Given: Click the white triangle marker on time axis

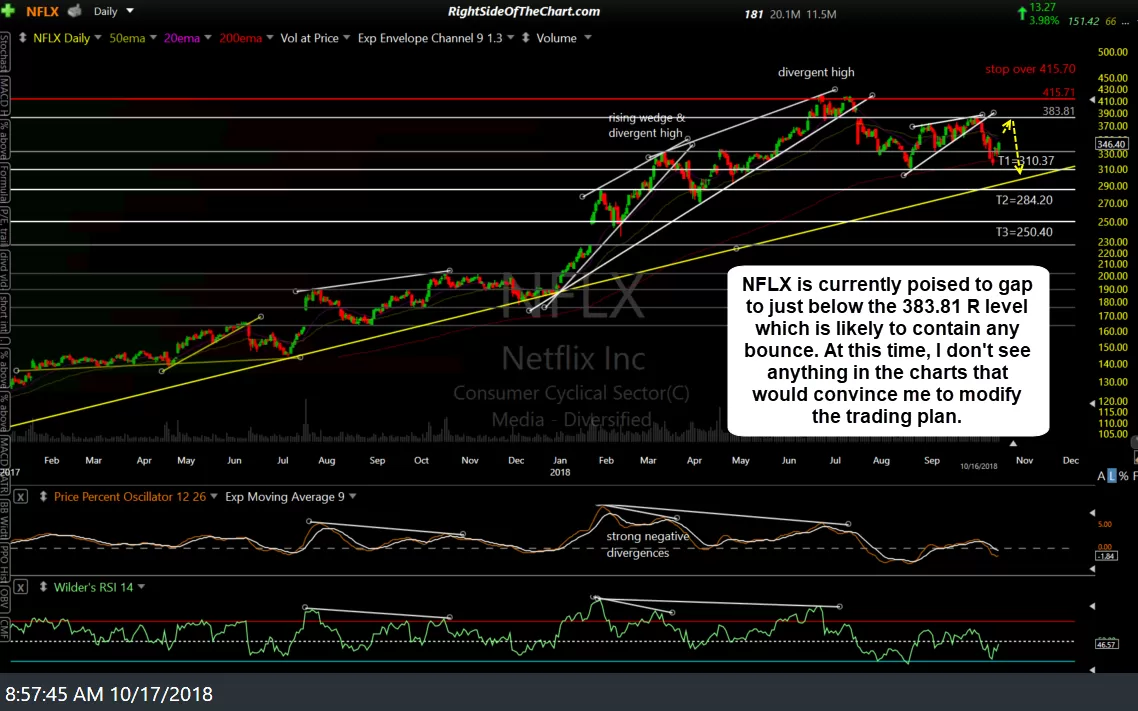Looking at the screenshot, I should 1012,443.
